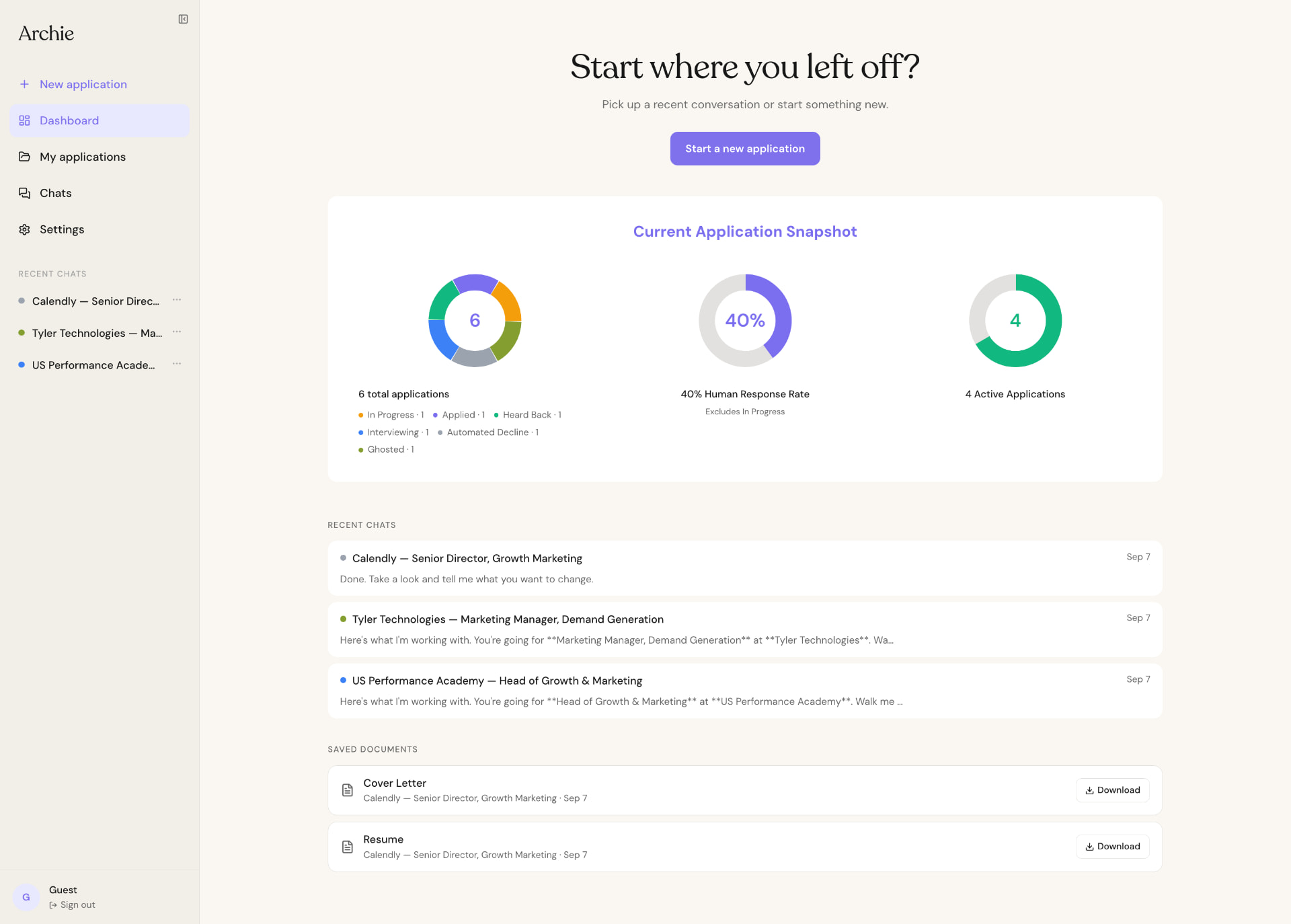
Task: Click the plus icon beside New application
Action: tap(24, 84)
